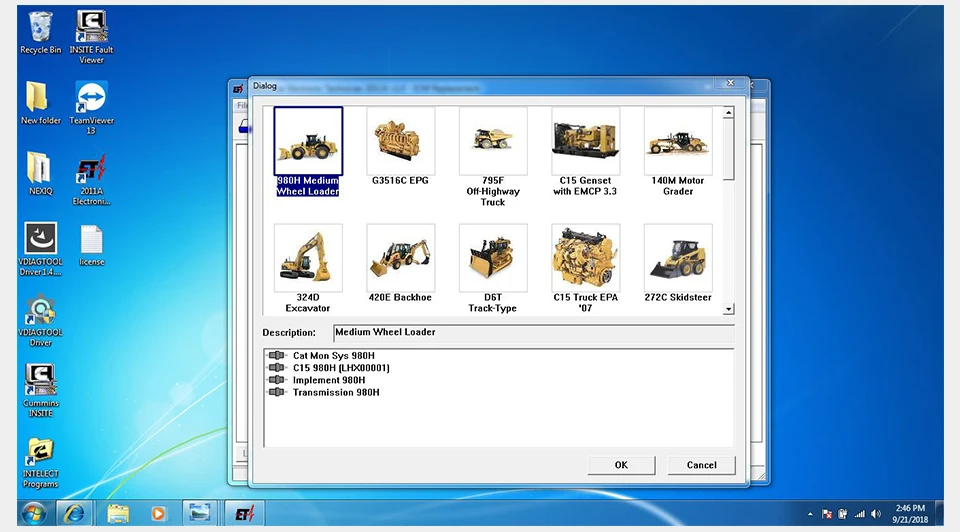Click the 980H Medium Wheel Loader label
This screenshot has height=532, width=960.
[307, 186]
